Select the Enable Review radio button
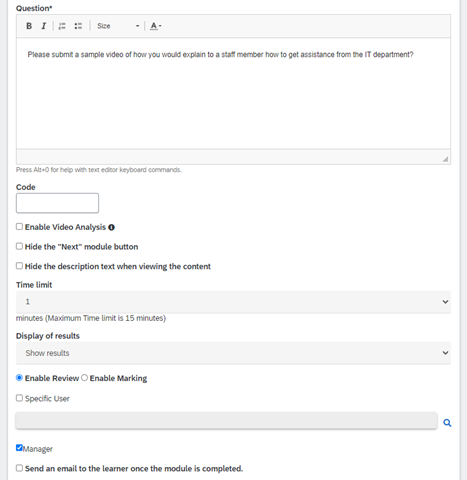 point(19,378)
